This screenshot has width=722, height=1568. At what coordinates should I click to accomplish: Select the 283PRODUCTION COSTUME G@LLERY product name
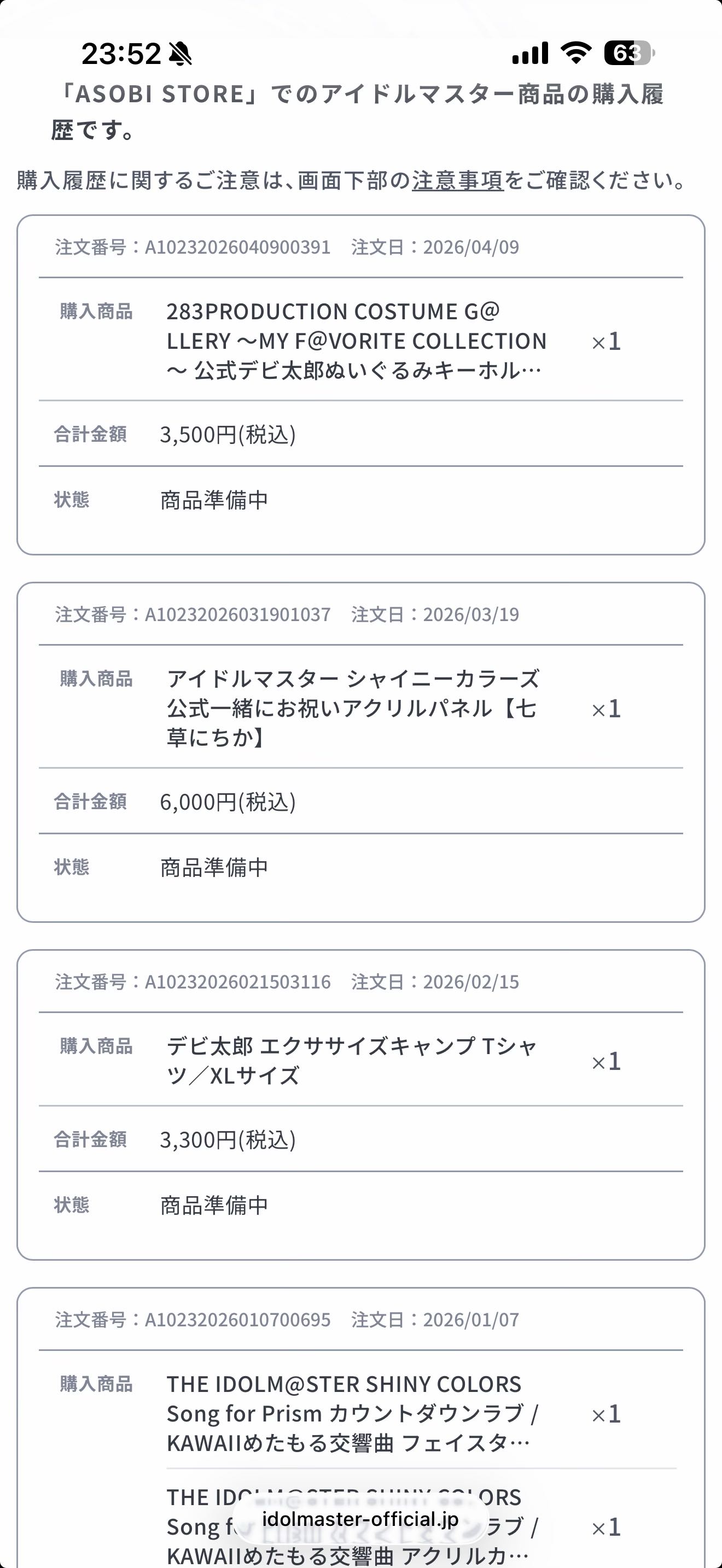(x=356, y=341)
